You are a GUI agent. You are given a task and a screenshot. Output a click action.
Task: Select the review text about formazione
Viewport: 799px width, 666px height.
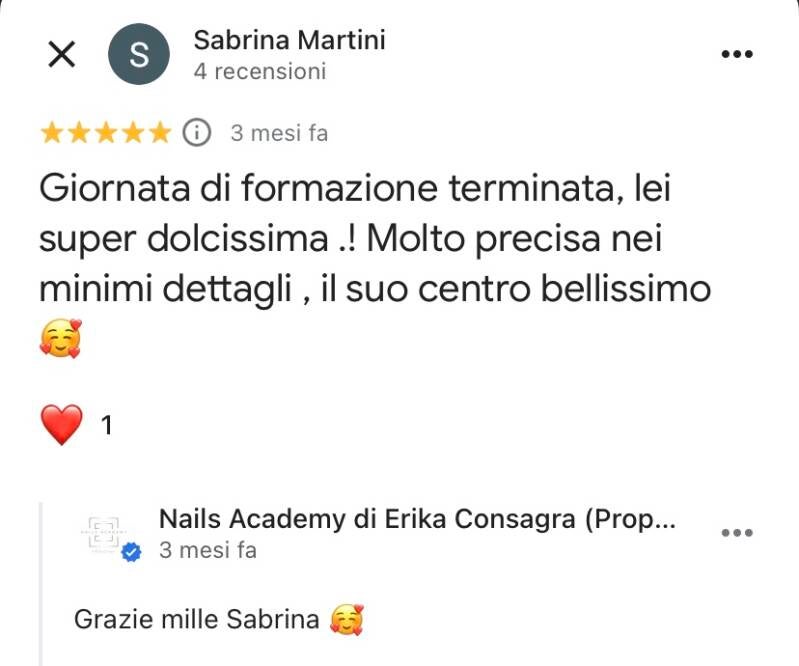(x=375, y=238)
